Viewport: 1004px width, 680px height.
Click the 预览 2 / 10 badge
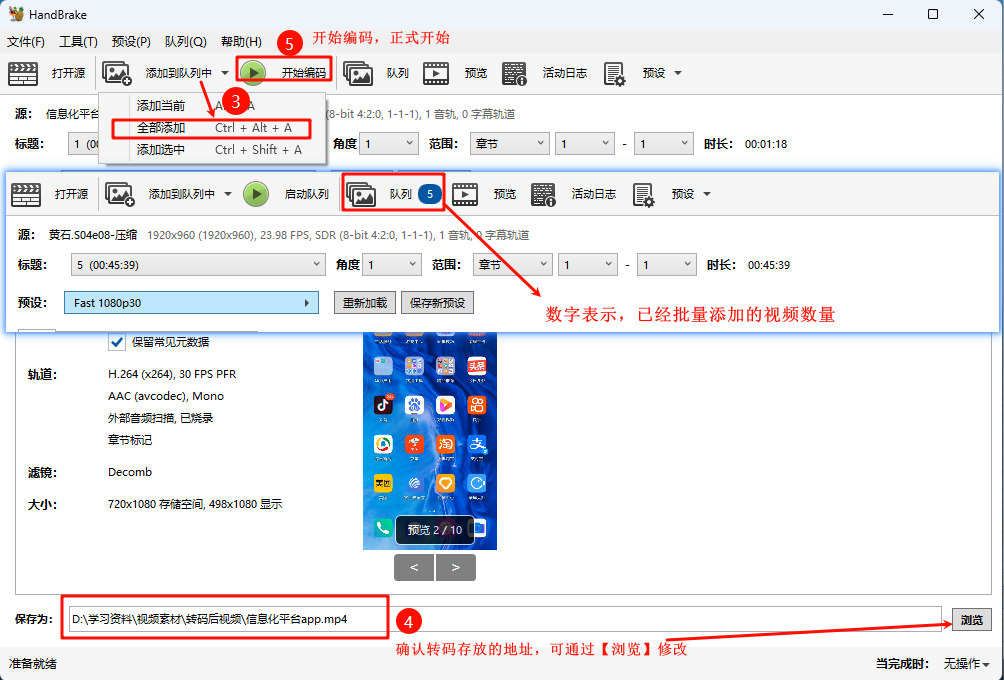click(435, 530)
